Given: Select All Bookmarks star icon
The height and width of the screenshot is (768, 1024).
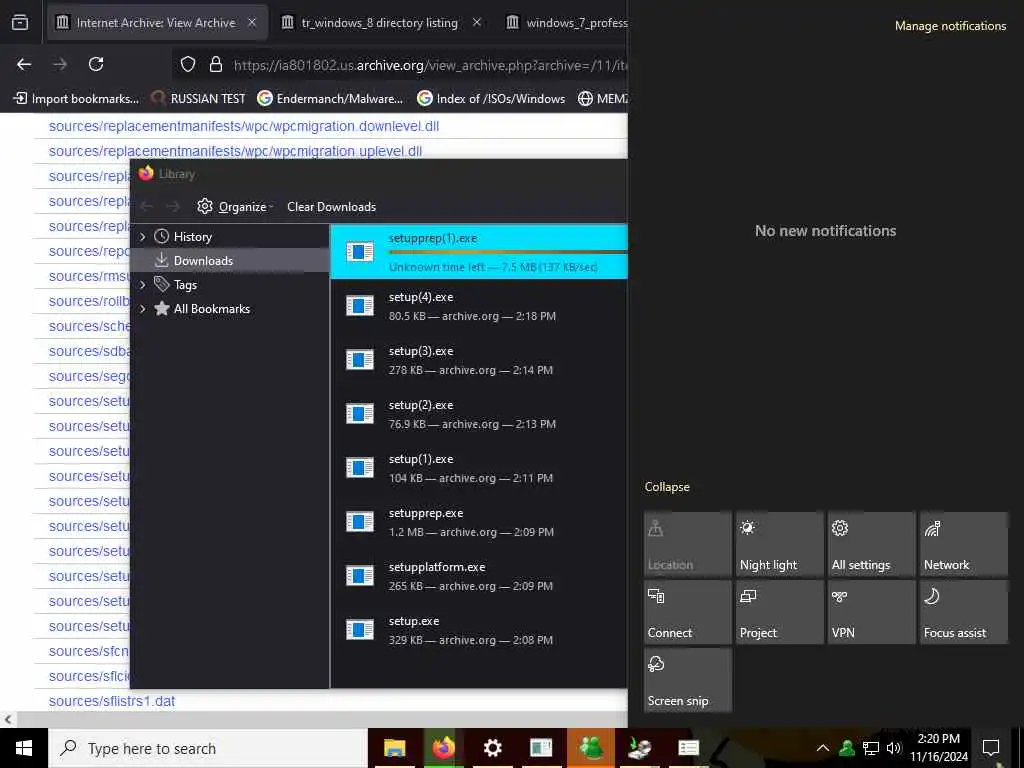Looking at the screenshot, I should 161,308.
